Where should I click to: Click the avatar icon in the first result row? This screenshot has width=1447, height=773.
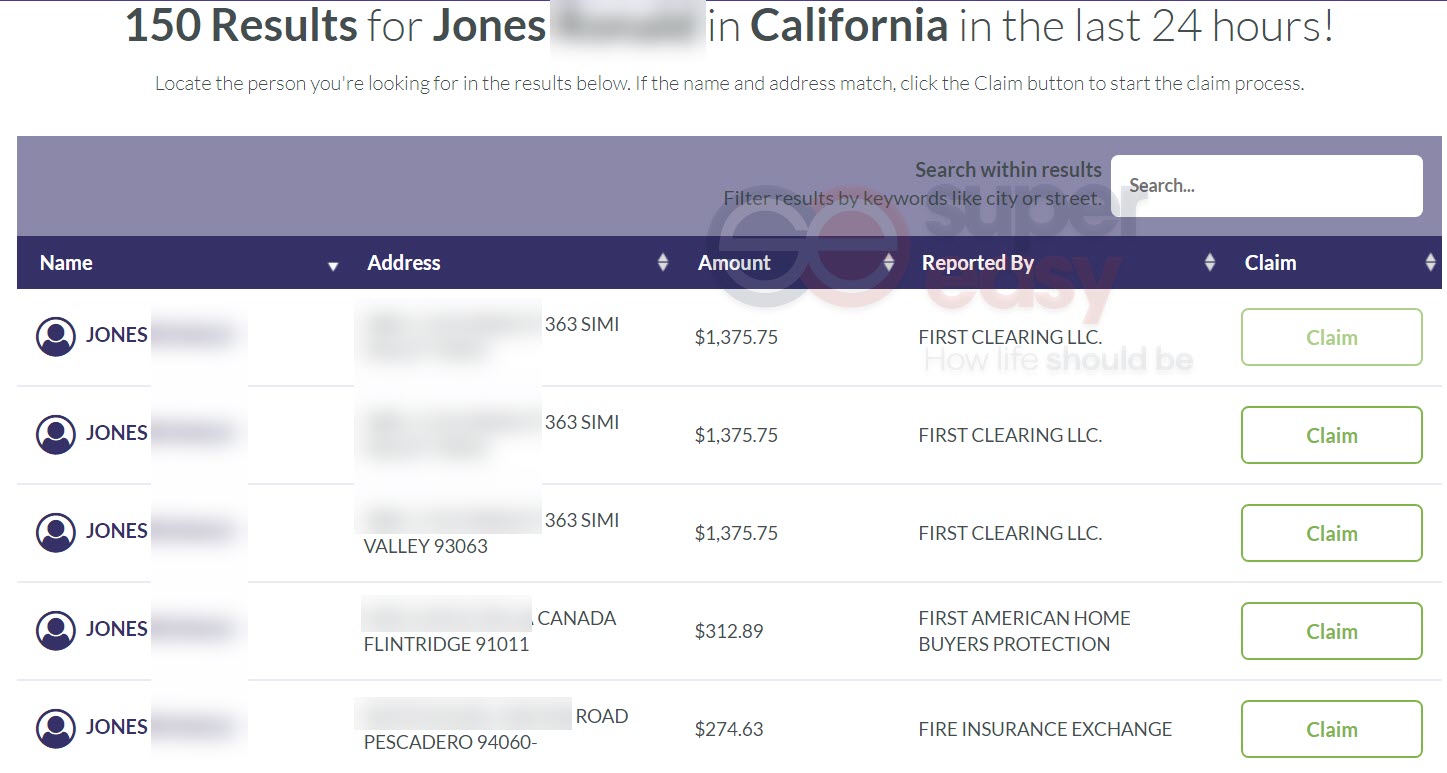[56, 337]
